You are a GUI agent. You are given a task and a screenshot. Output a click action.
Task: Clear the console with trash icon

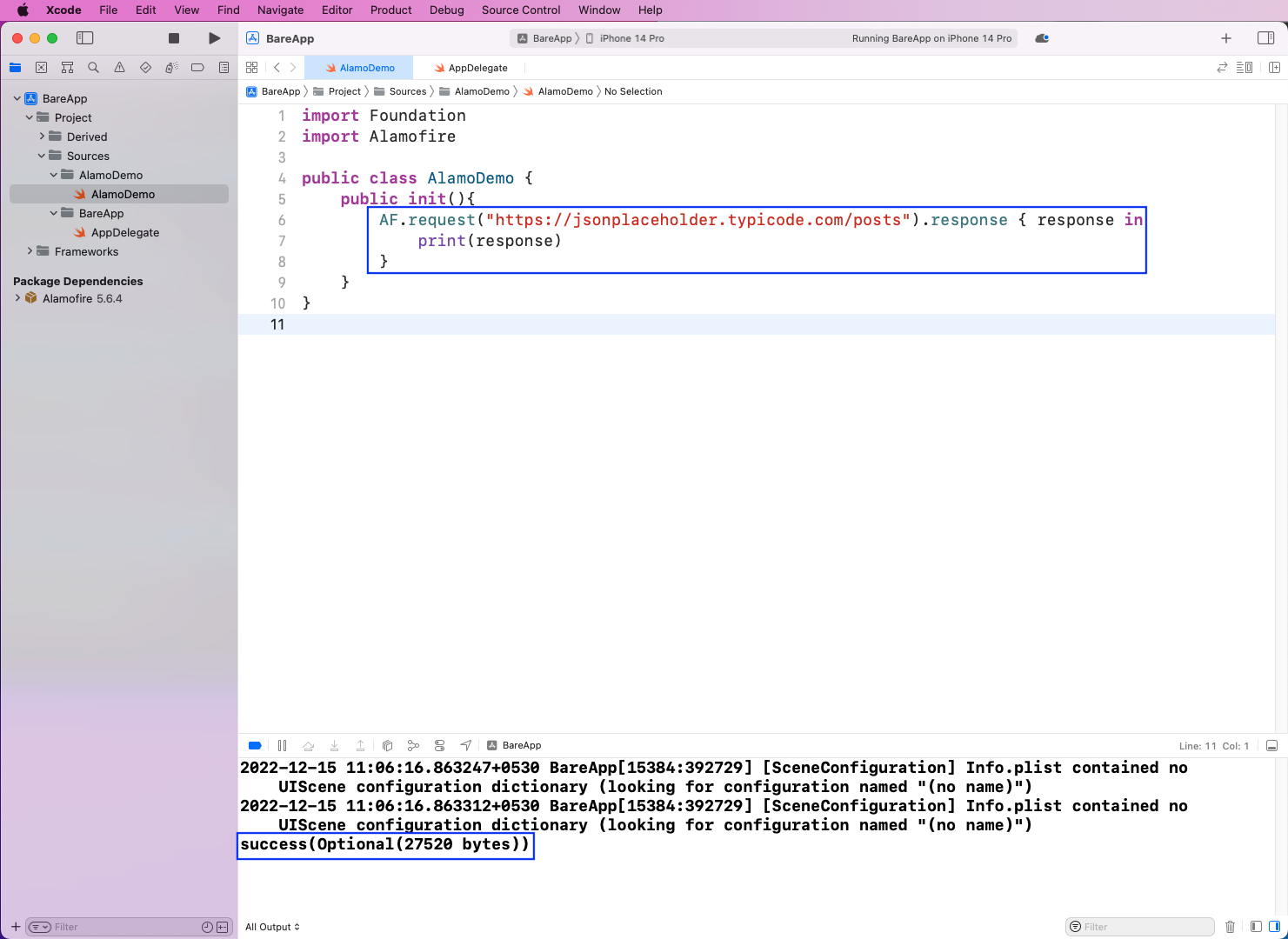(1230, 927)
